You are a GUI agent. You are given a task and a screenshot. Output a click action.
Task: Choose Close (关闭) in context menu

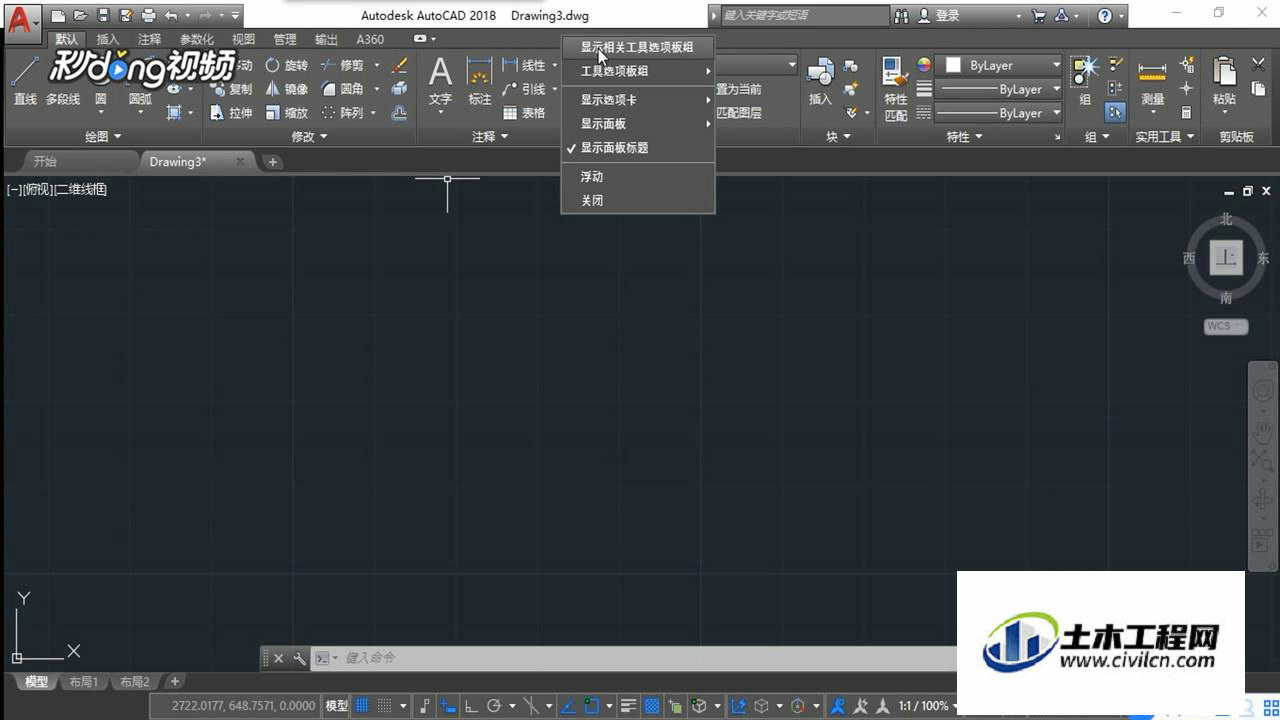(638, 200)
